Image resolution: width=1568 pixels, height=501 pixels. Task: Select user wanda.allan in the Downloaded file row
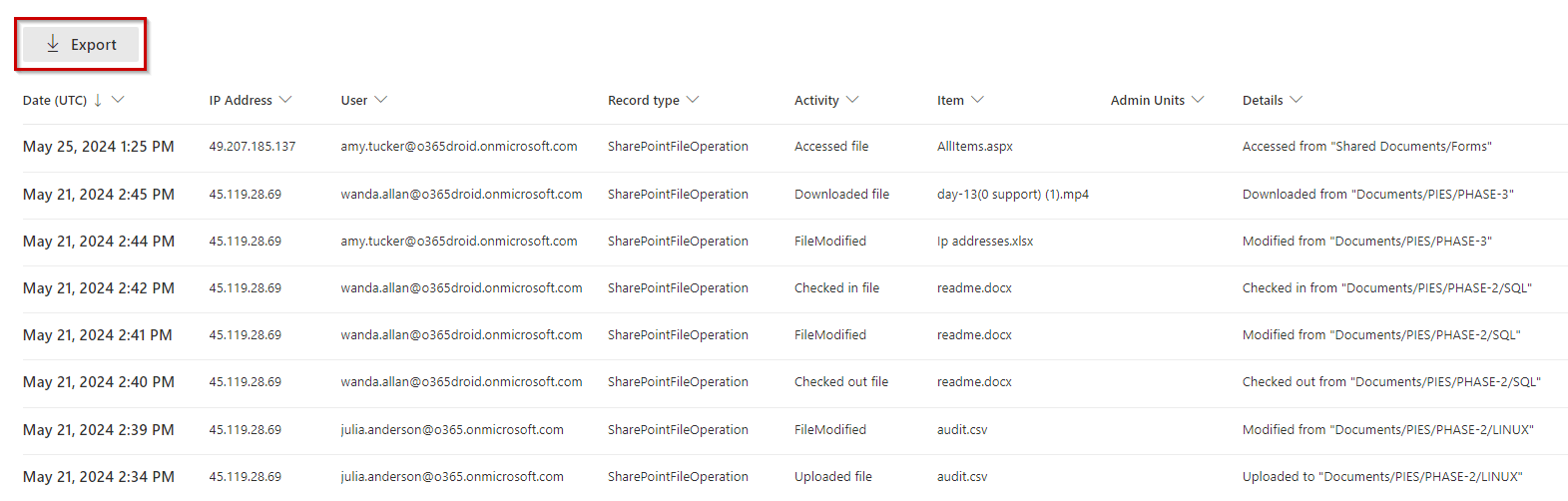point(462,195)
